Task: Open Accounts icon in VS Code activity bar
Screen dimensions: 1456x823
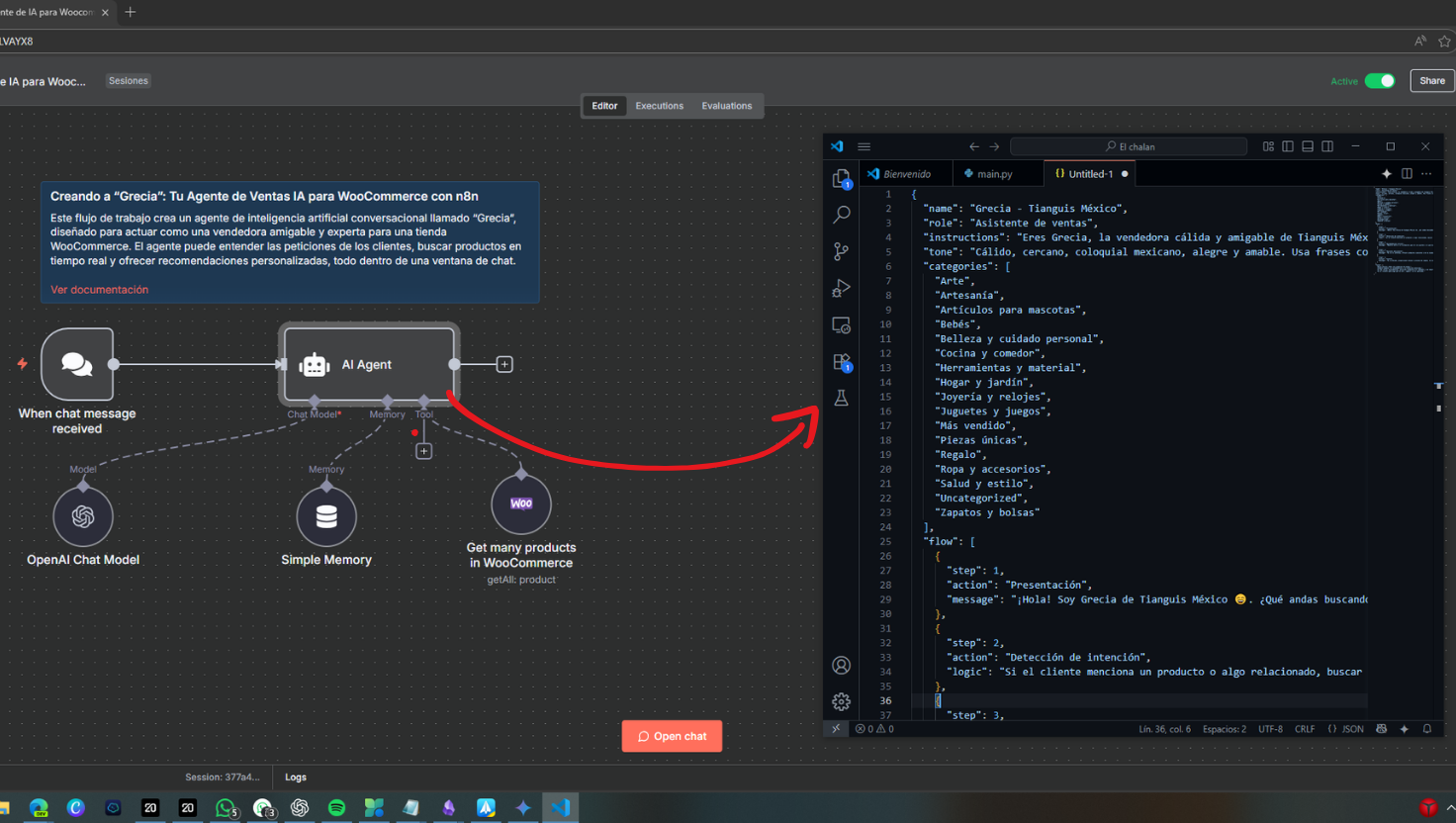Action: click(x=841, y=665)
